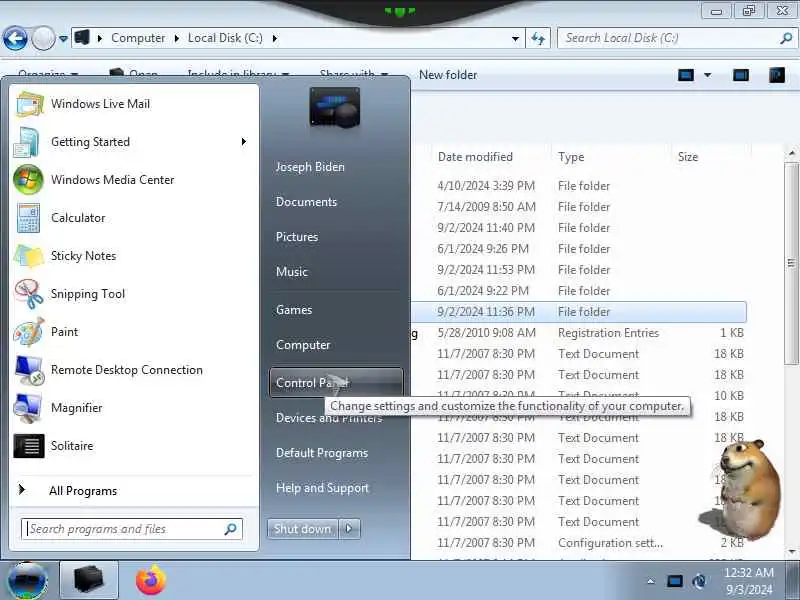Open the Solitaire icon
Image resolution: width=800 pixels, height=600 pixels.
pyautogui.click(x=29, y=446)
